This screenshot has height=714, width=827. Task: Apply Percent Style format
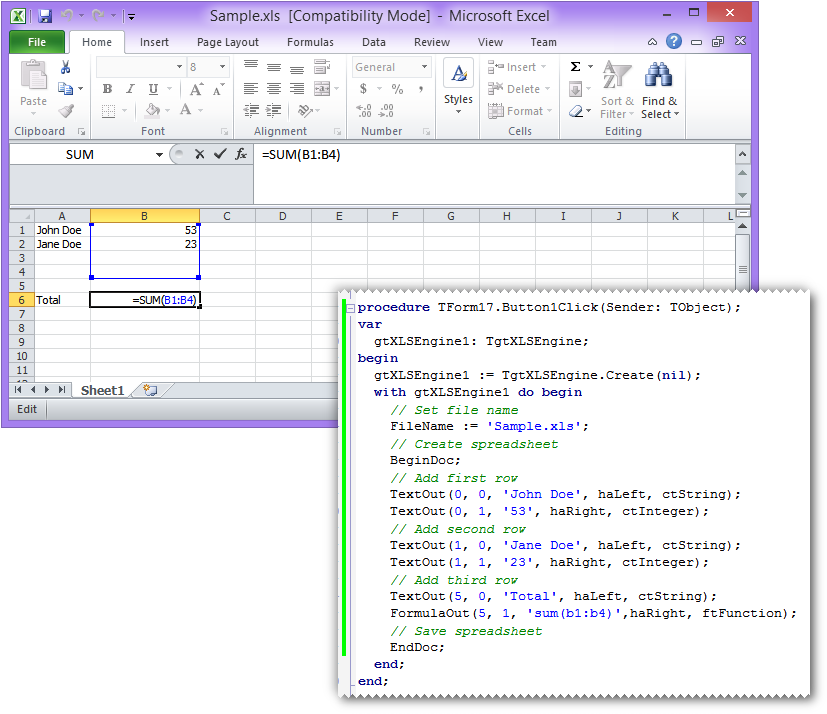(x=397, y=89)
